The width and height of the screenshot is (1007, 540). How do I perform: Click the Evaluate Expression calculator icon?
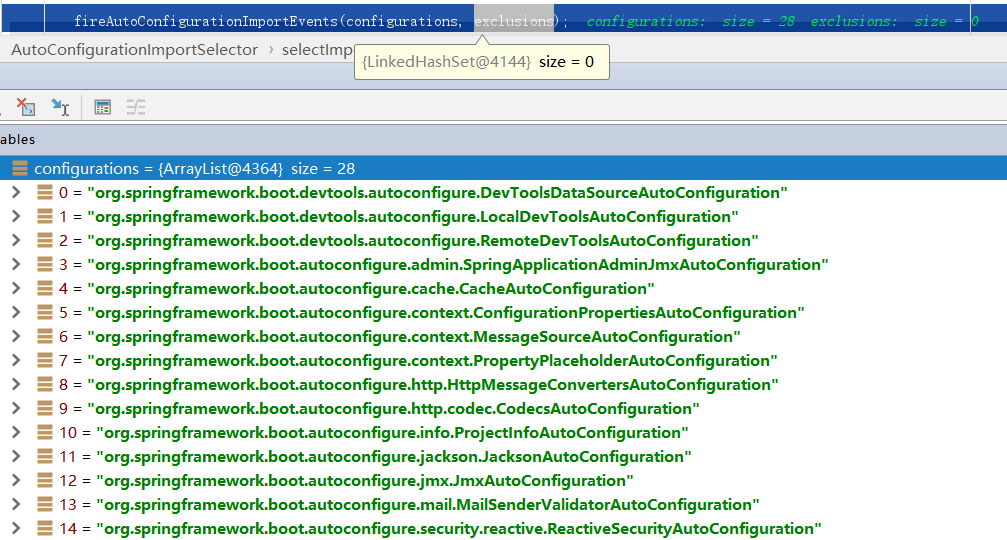[103, 107]
